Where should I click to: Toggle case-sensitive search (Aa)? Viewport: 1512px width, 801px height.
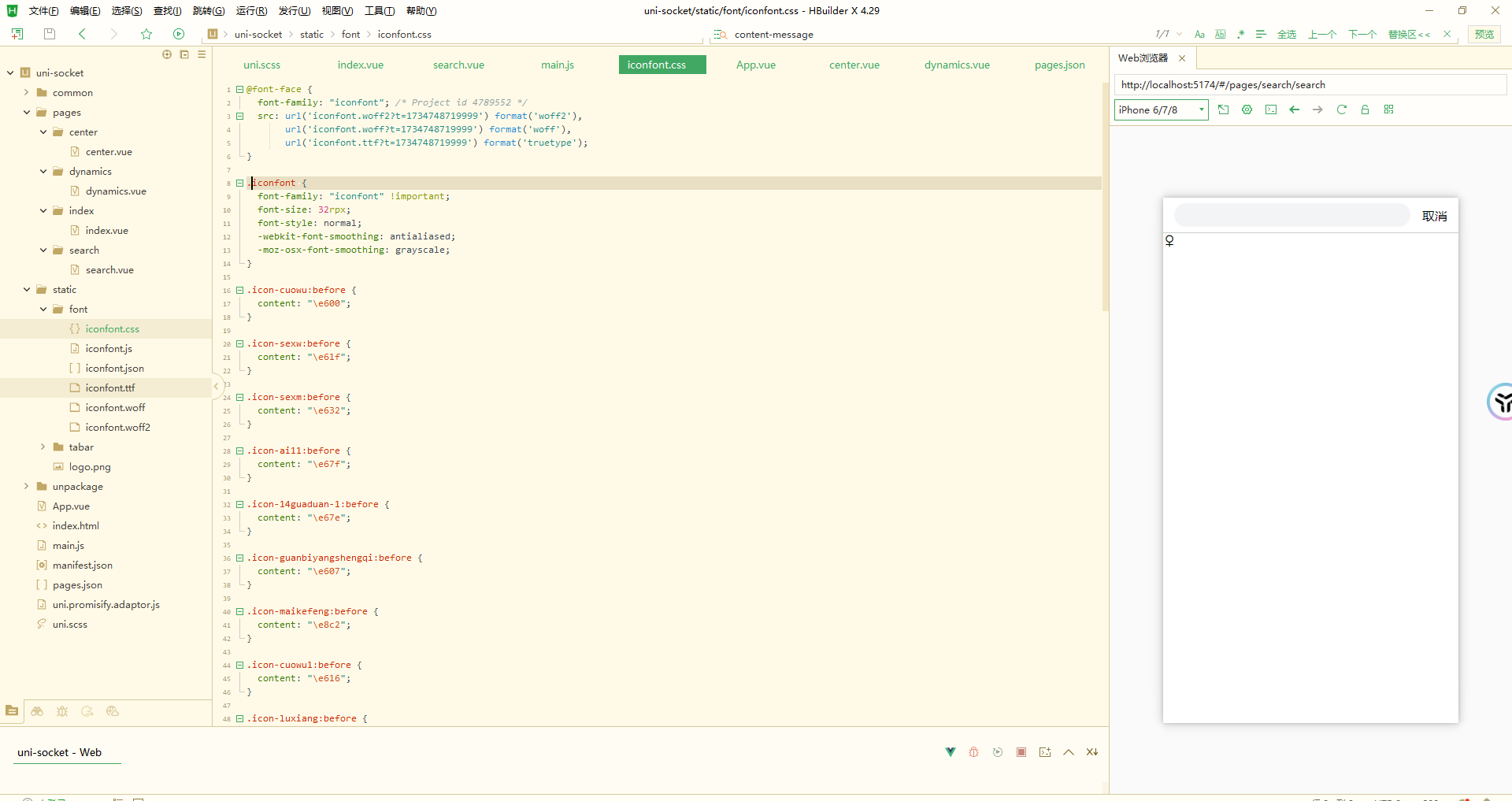[x=1199, y=34]
